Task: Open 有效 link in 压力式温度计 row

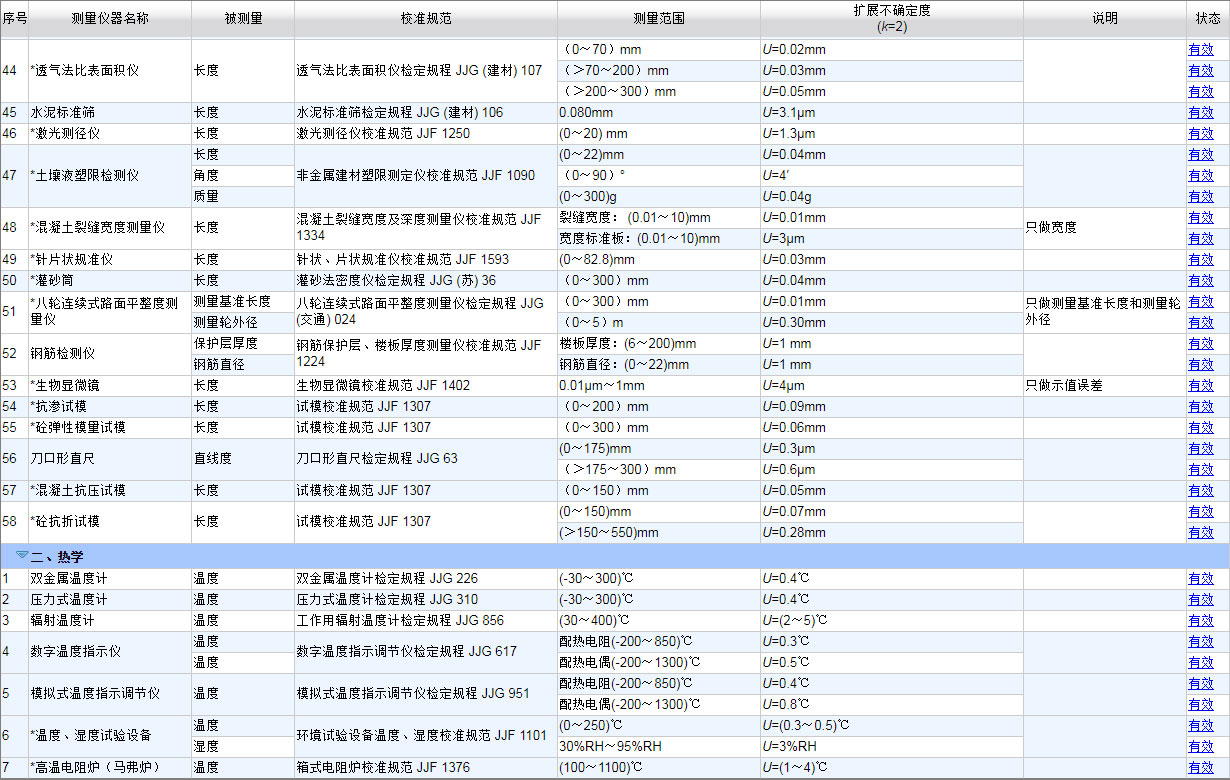Action: 1200,599
